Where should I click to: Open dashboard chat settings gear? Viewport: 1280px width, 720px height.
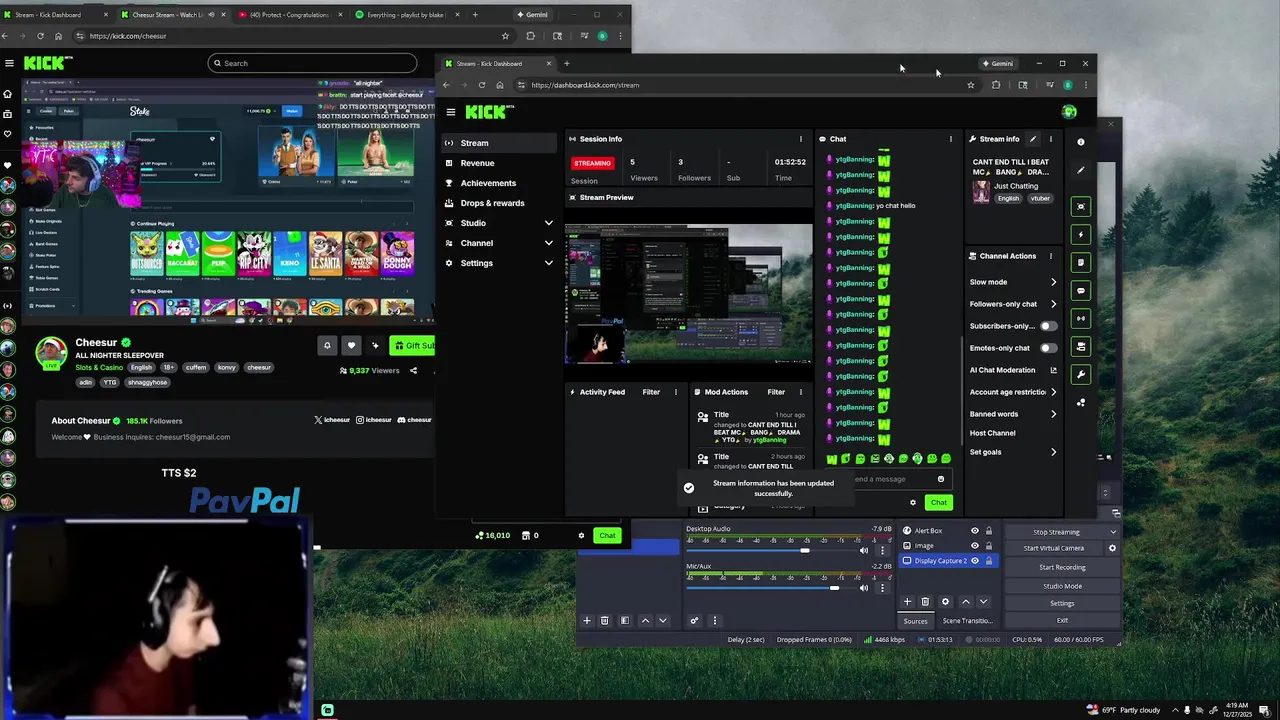click(x=912, y=503)
